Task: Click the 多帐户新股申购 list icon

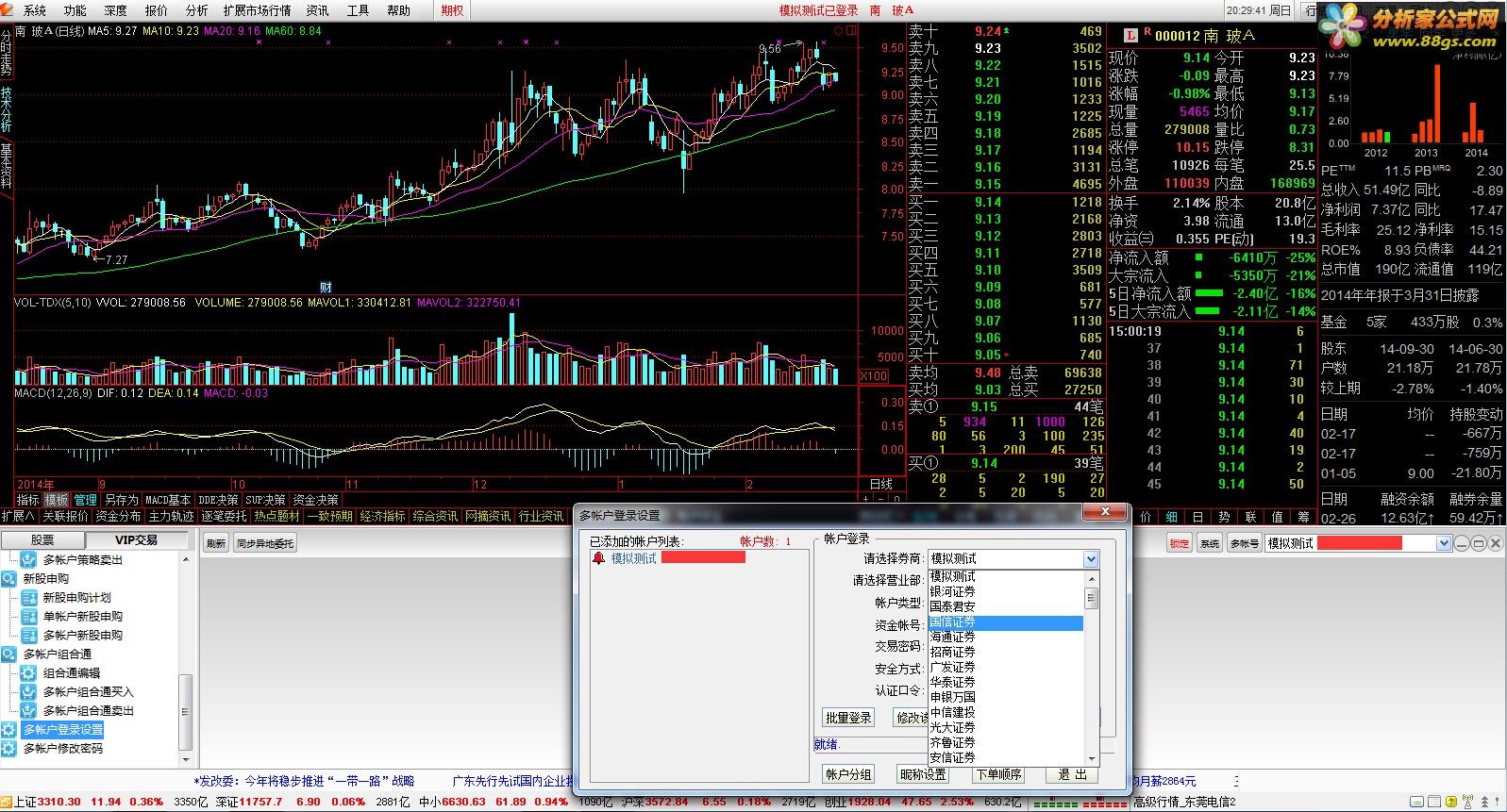Action: click(28, 635)
